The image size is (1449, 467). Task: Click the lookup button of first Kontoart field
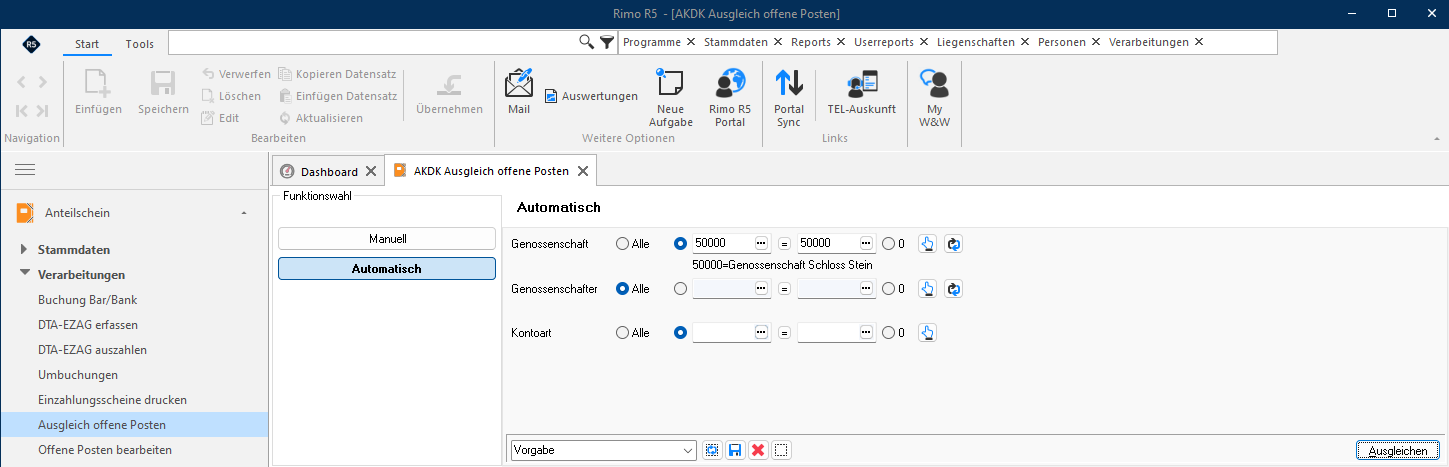pos(762,332)
